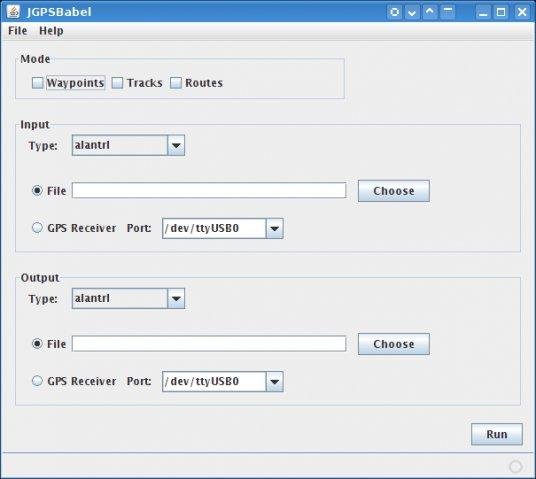Enable the Waypoints checkbox

click(37, 83)
